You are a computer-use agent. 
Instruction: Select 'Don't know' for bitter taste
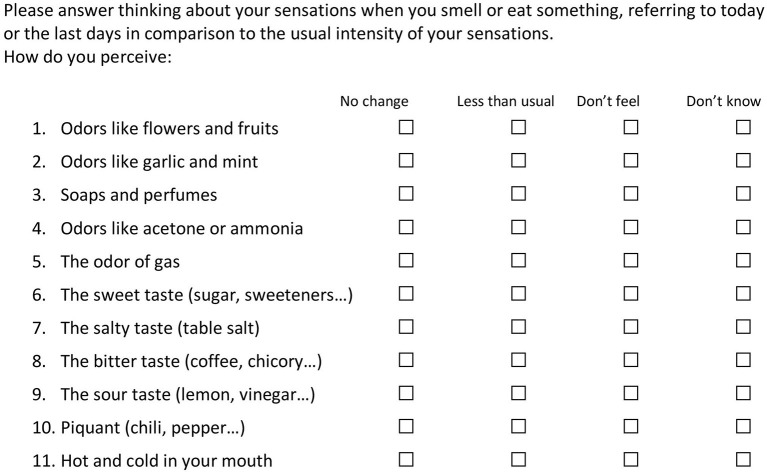pyautogui.click(x=744, y=360)
